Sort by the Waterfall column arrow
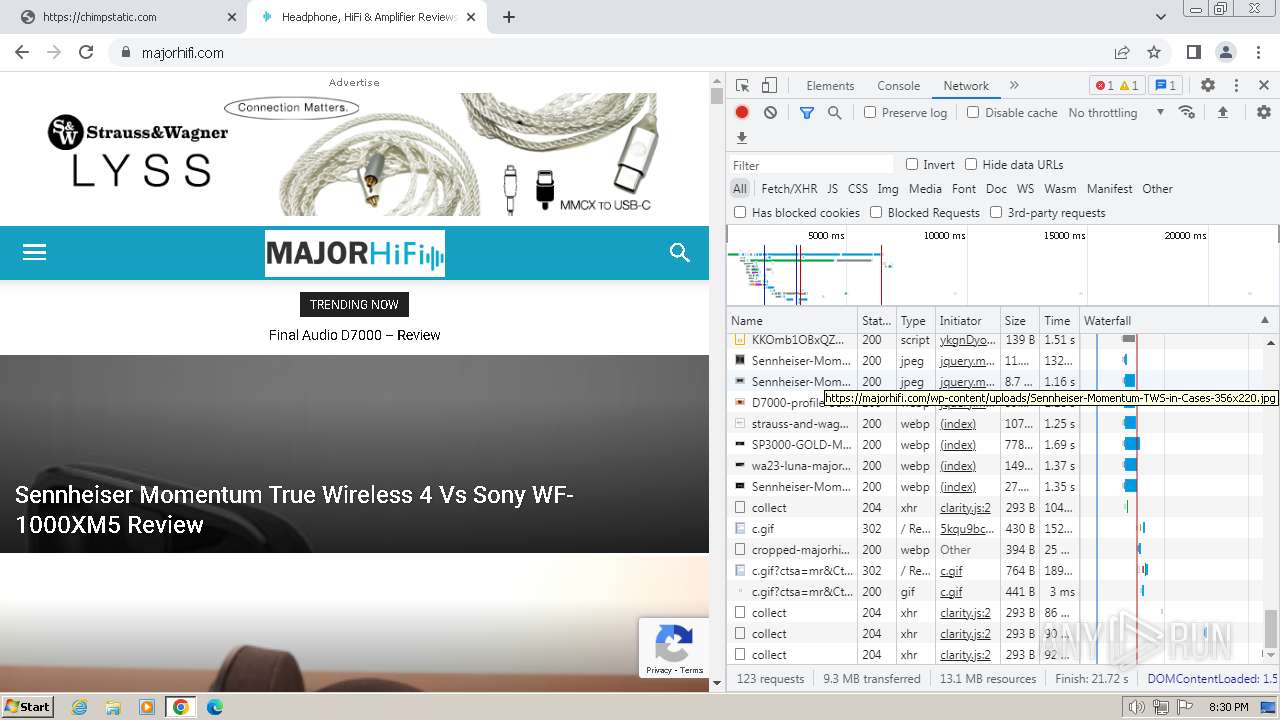The width and height of the screenshot is (1280, 720). point(1264,321)
